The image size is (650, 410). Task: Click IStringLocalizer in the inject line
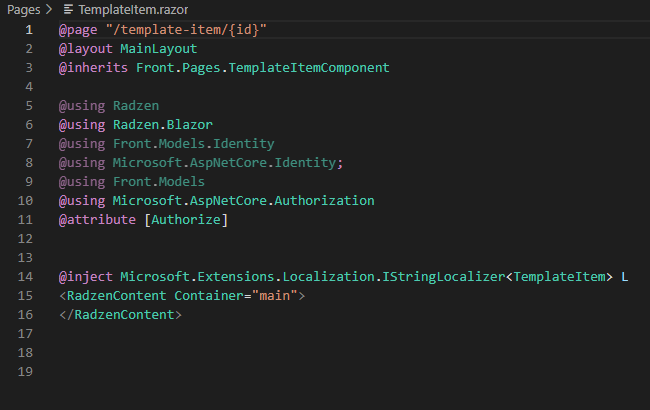click(x=444, y=277)
